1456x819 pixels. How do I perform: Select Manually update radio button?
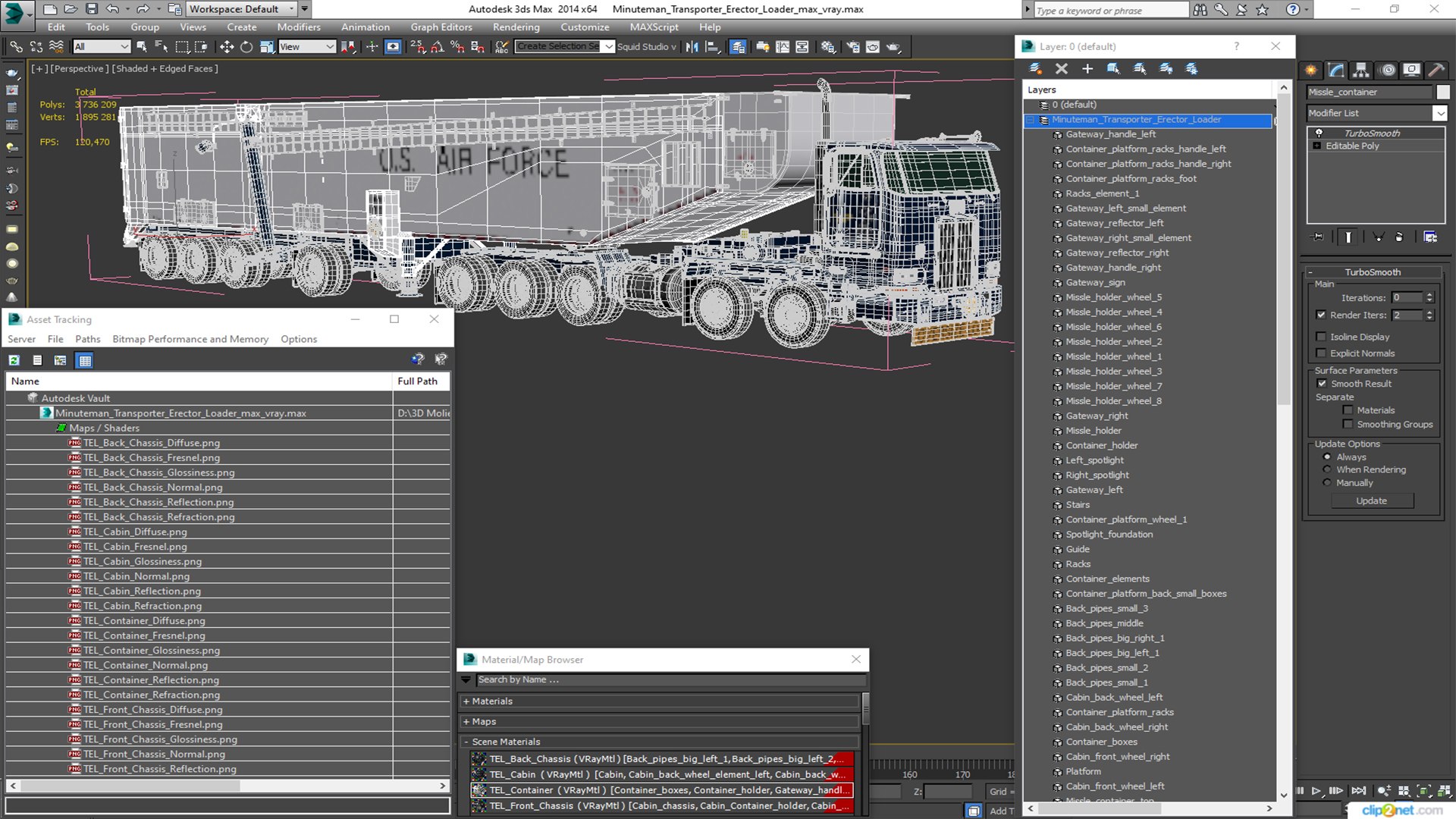[1327, 483]
